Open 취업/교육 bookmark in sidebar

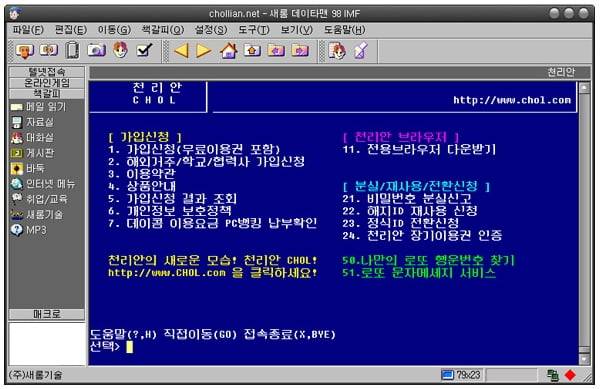pos(39,199)
